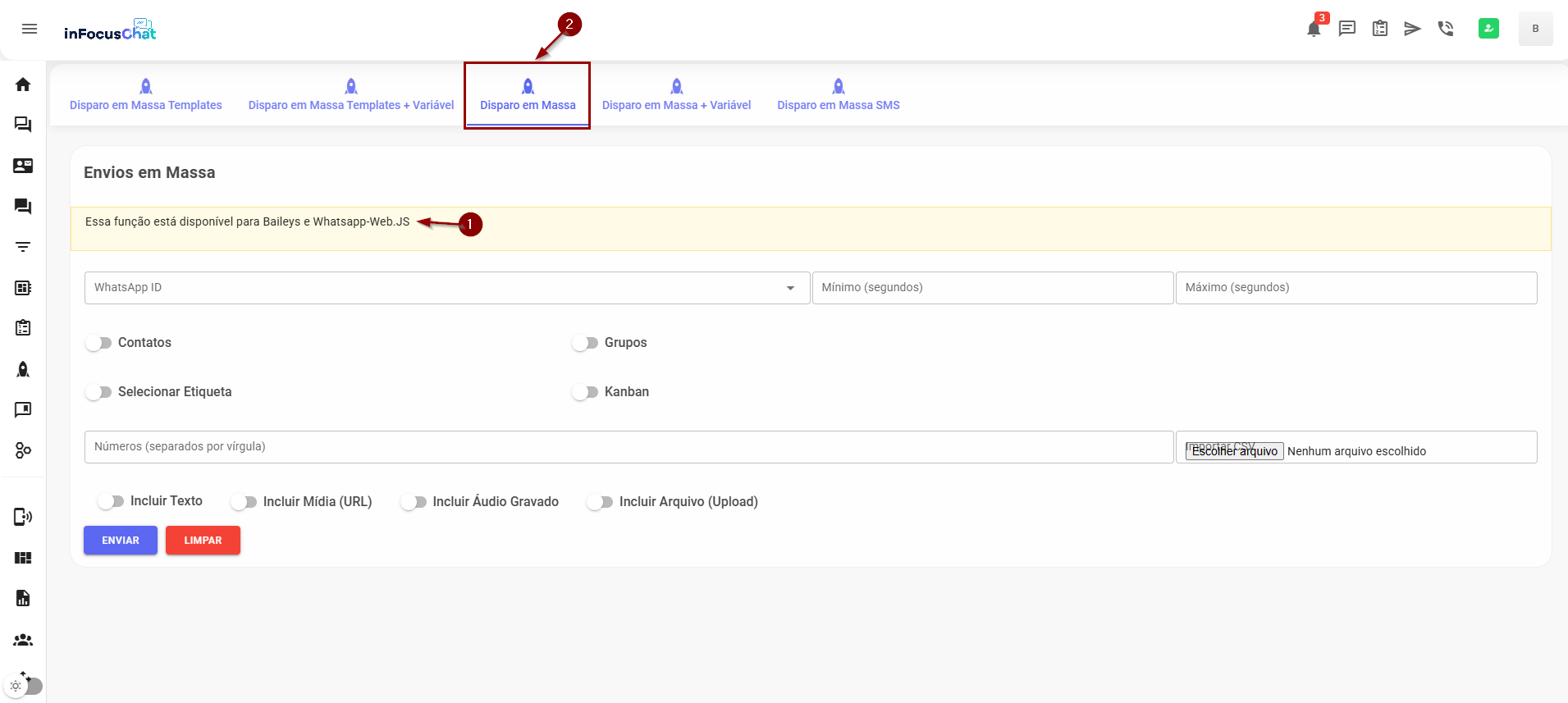1568x703 pixels.
Task: Switch to Disparo em Massa Templates tab
Action: click(x=146, y=95)
